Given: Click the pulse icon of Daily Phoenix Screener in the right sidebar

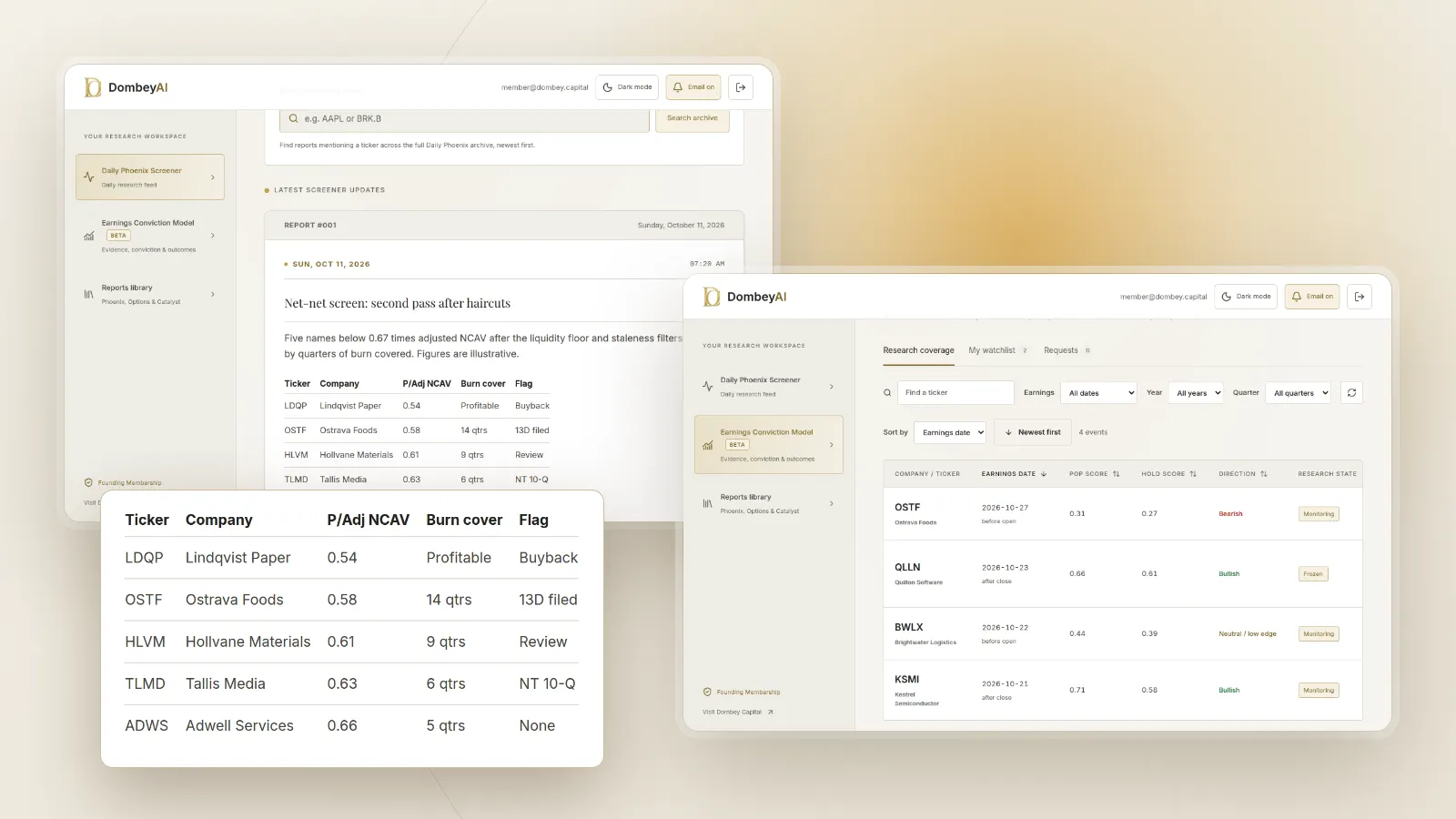Looking at the screenshot, I should (708, 387).
